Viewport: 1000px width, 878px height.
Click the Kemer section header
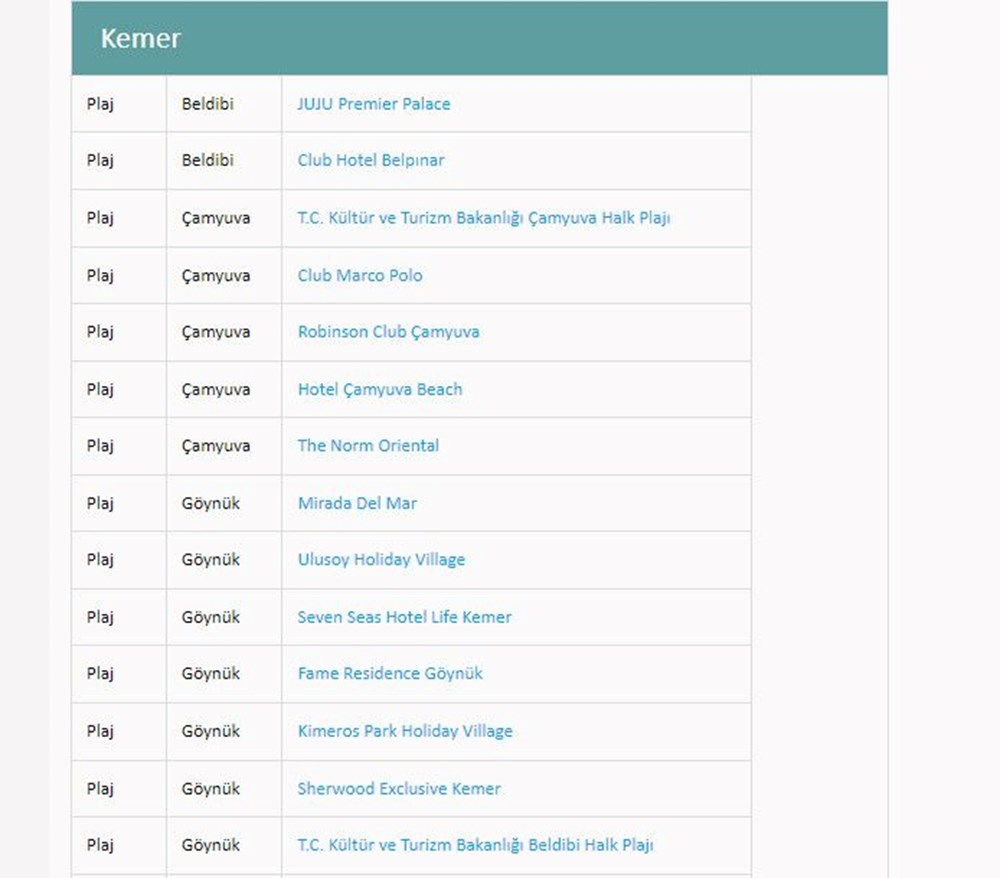click(140, 39)
